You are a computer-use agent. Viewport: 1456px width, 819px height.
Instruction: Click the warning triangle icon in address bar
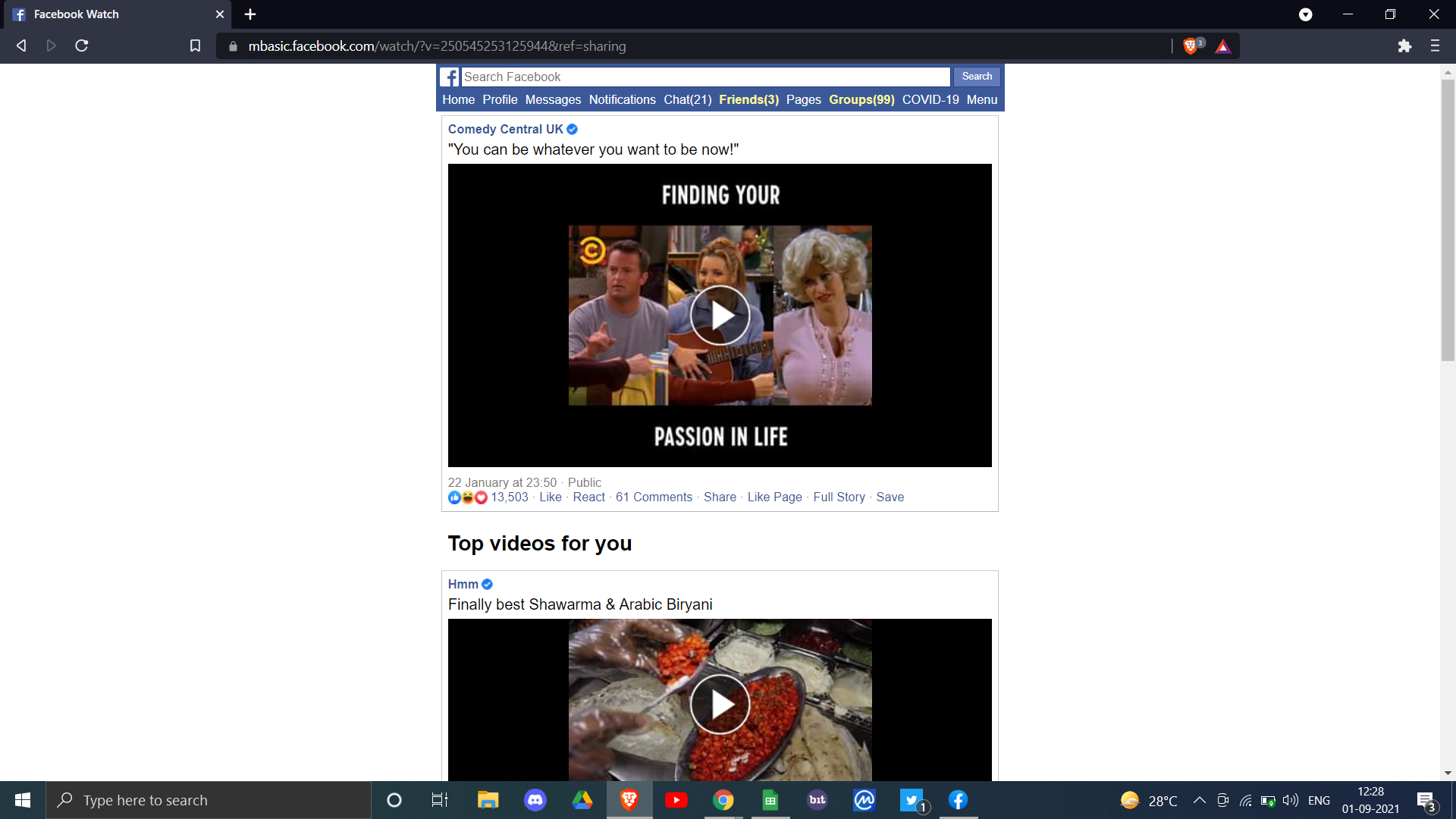pos(1223,46)
